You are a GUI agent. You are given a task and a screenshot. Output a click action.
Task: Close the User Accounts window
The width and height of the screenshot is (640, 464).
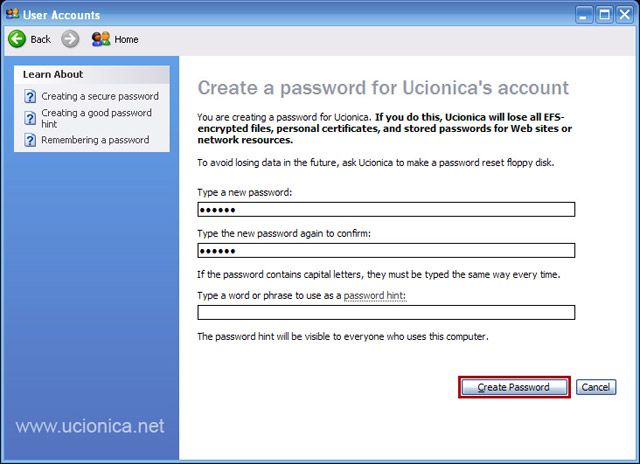(625, 14)
